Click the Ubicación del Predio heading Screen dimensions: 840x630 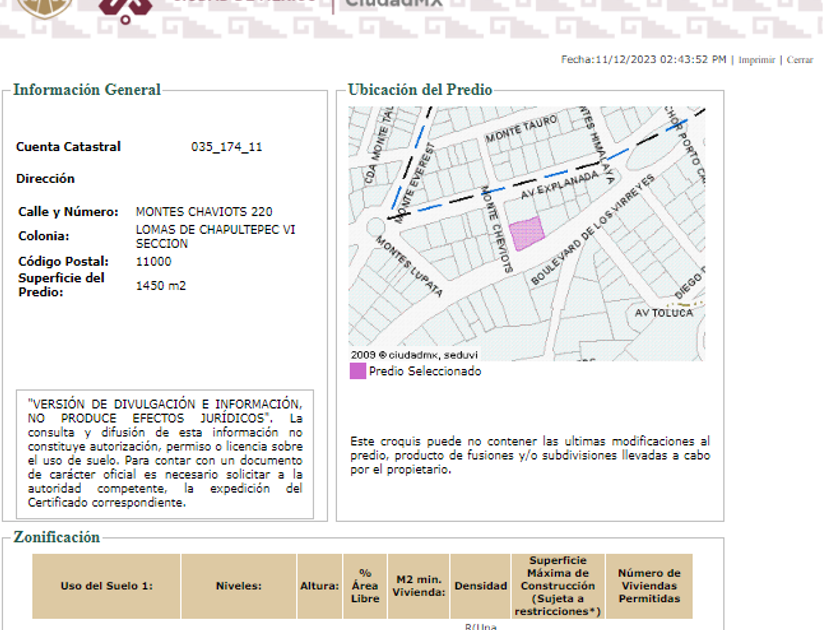(x=420, y=89)
